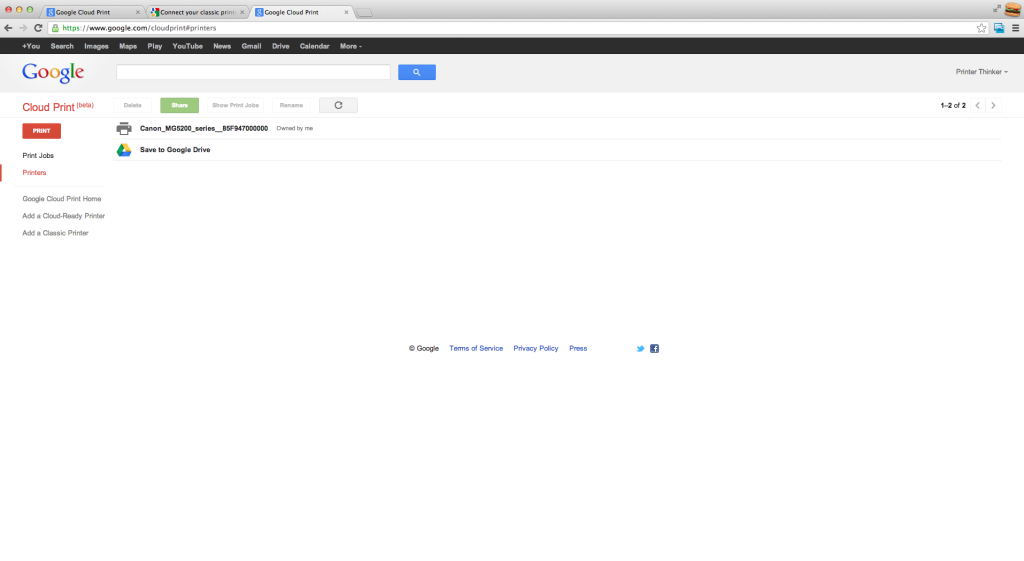Viewport: 1024px width, 561px height.
Task: Click the browser forward arrow
Action: coord(23,28)
